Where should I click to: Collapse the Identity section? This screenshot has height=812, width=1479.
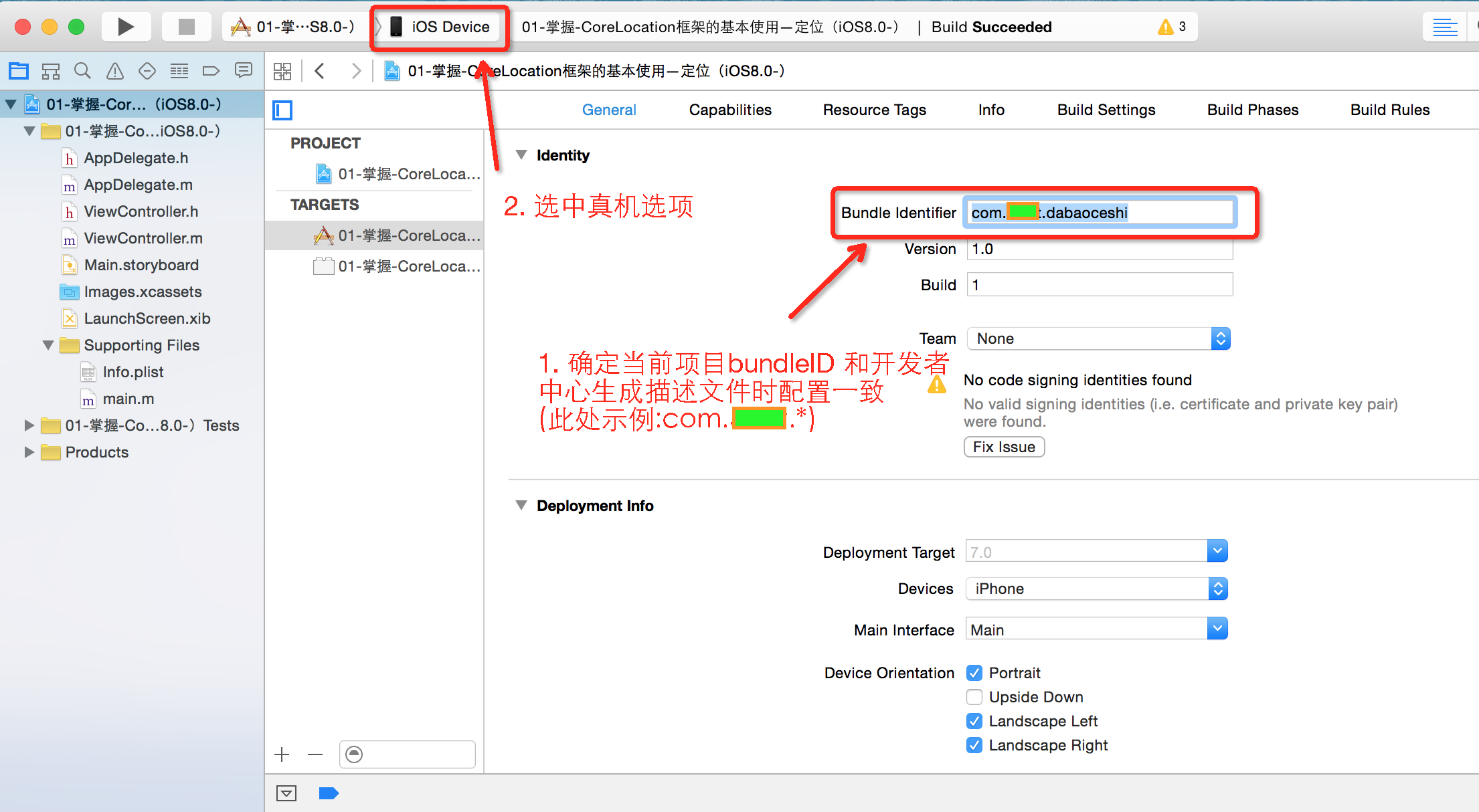click(x=521, y=155)
